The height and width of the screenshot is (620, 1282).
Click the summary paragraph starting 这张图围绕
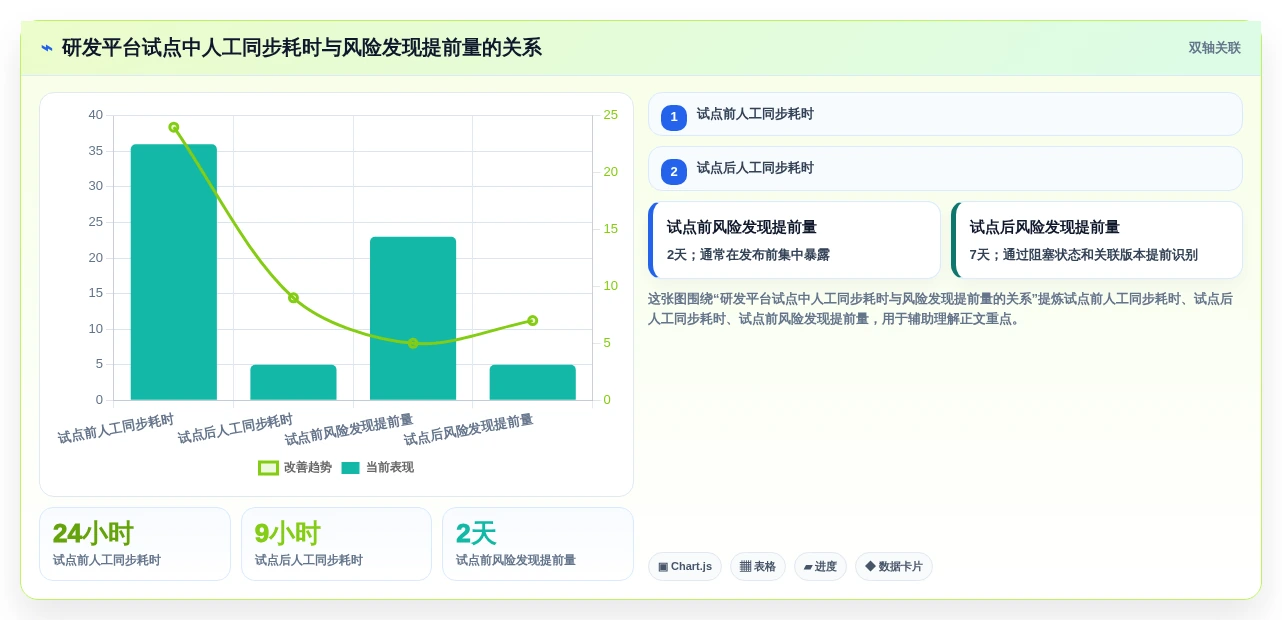[x=942, y=309]
